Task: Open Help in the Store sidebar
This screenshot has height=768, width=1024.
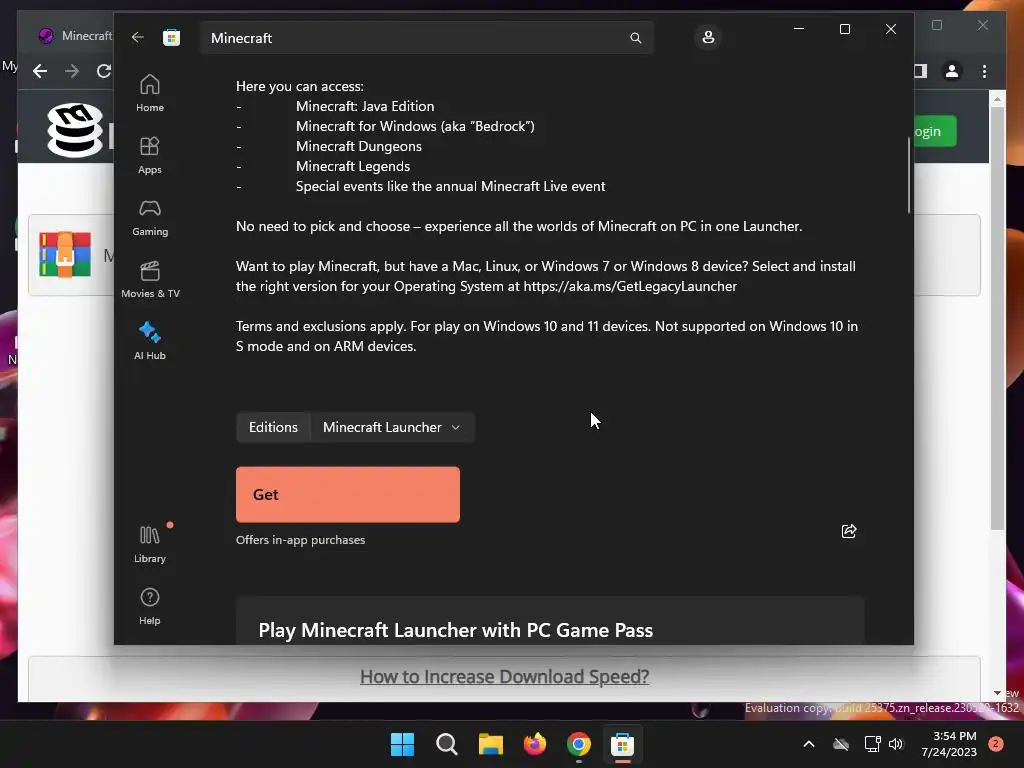Action: point(150,606)
